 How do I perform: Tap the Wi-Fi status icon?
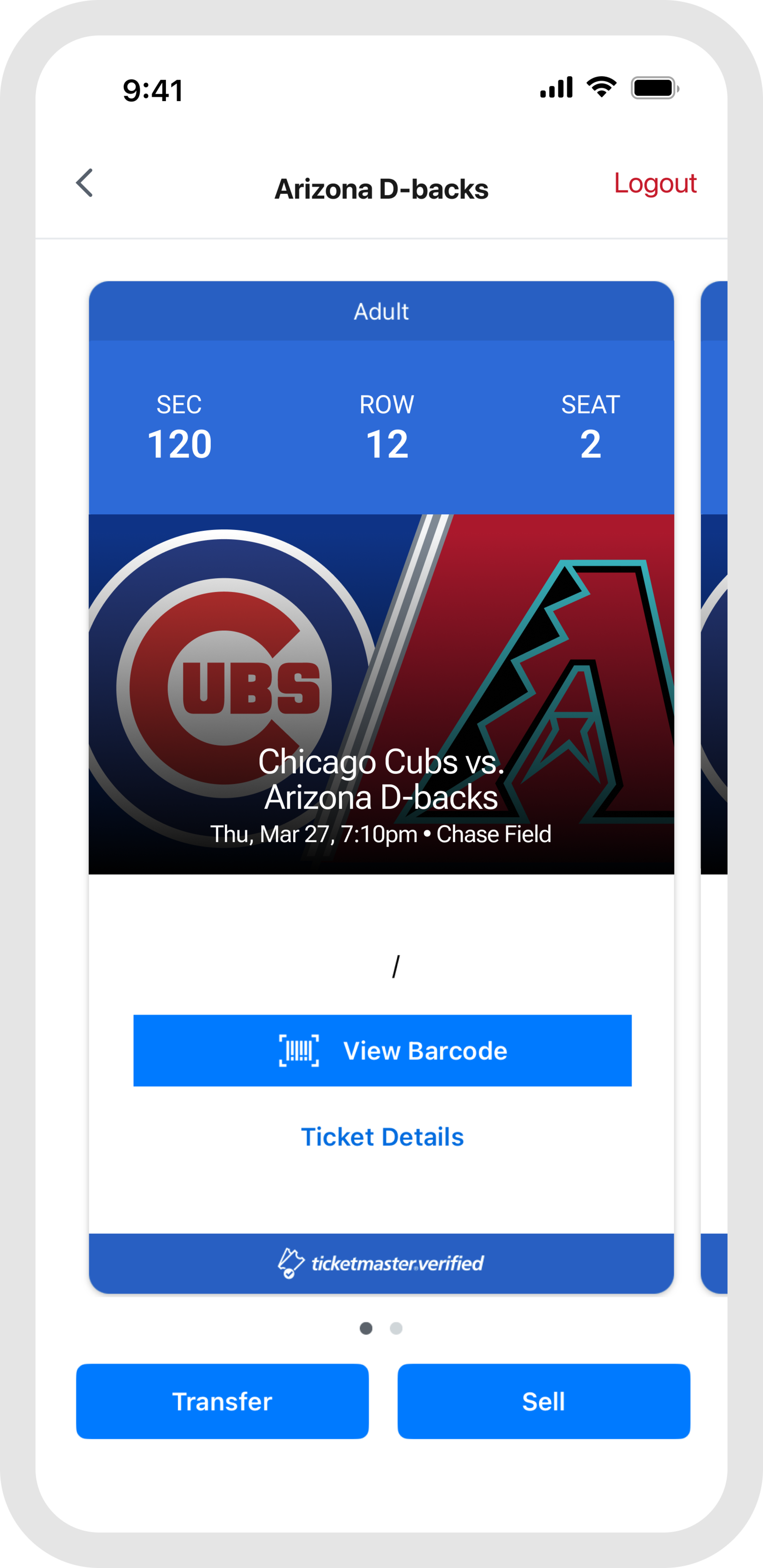601,88
